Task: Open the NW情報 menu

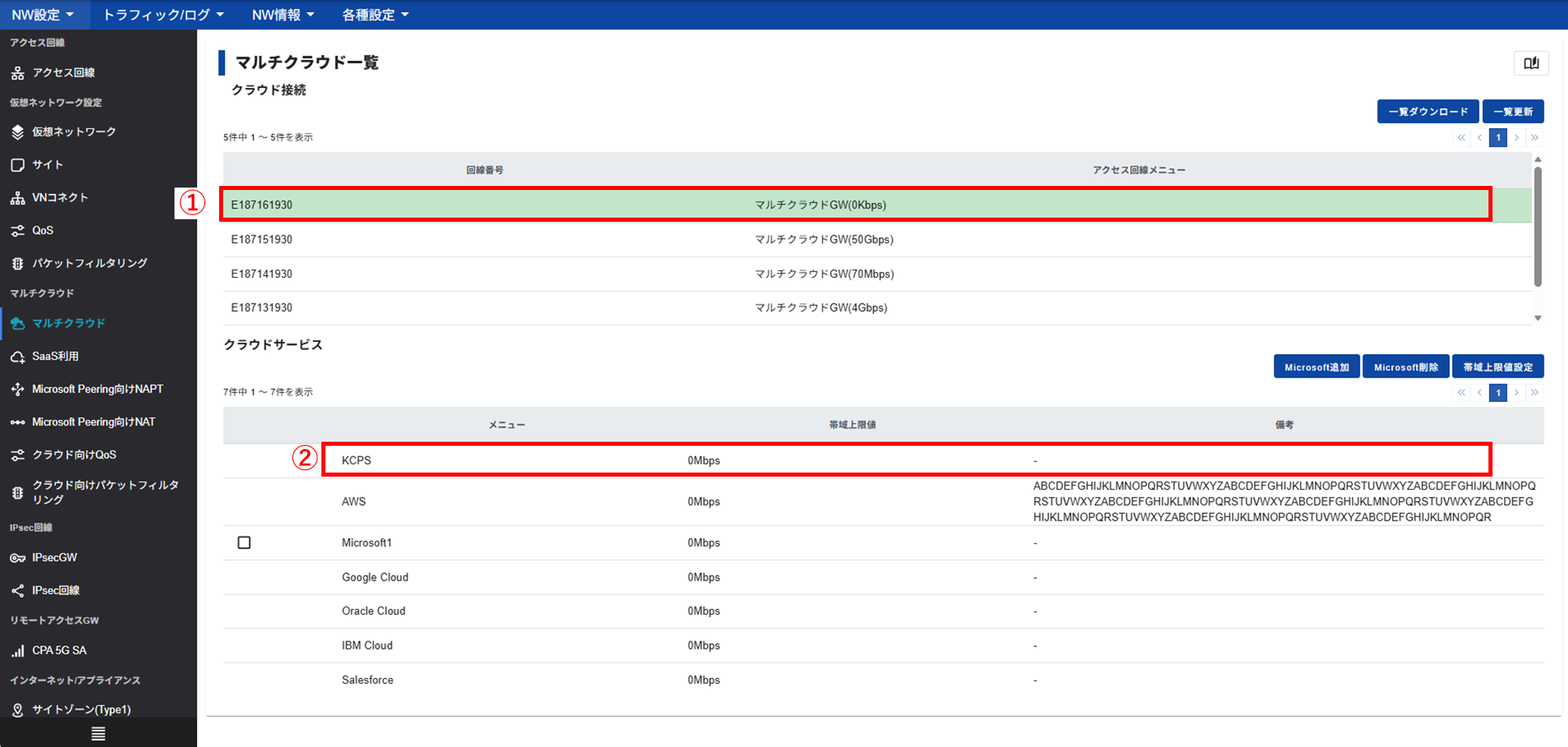Action: pos(282,15)
